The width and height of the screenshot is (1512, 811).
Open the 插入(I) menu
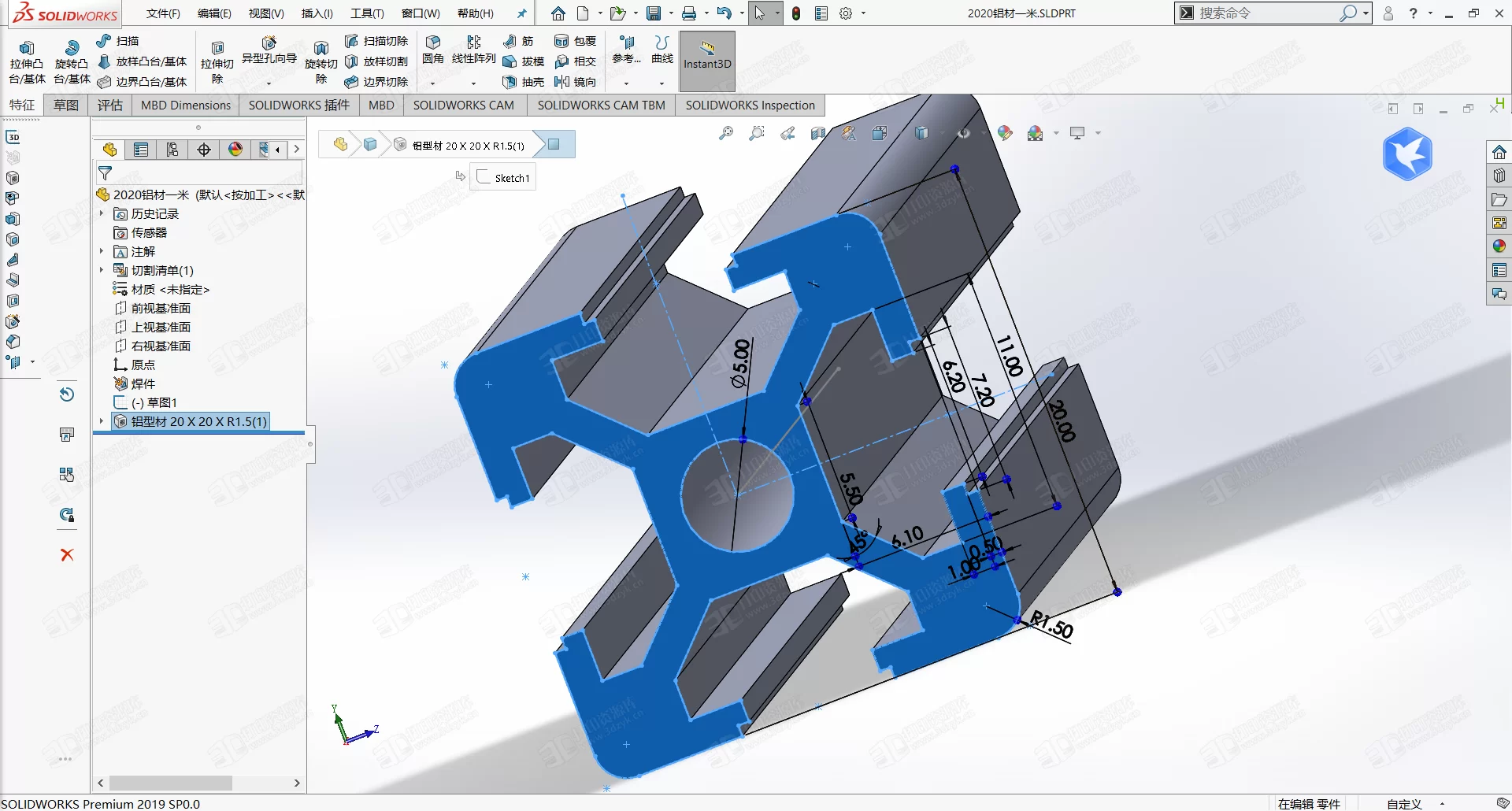(317, 13)
